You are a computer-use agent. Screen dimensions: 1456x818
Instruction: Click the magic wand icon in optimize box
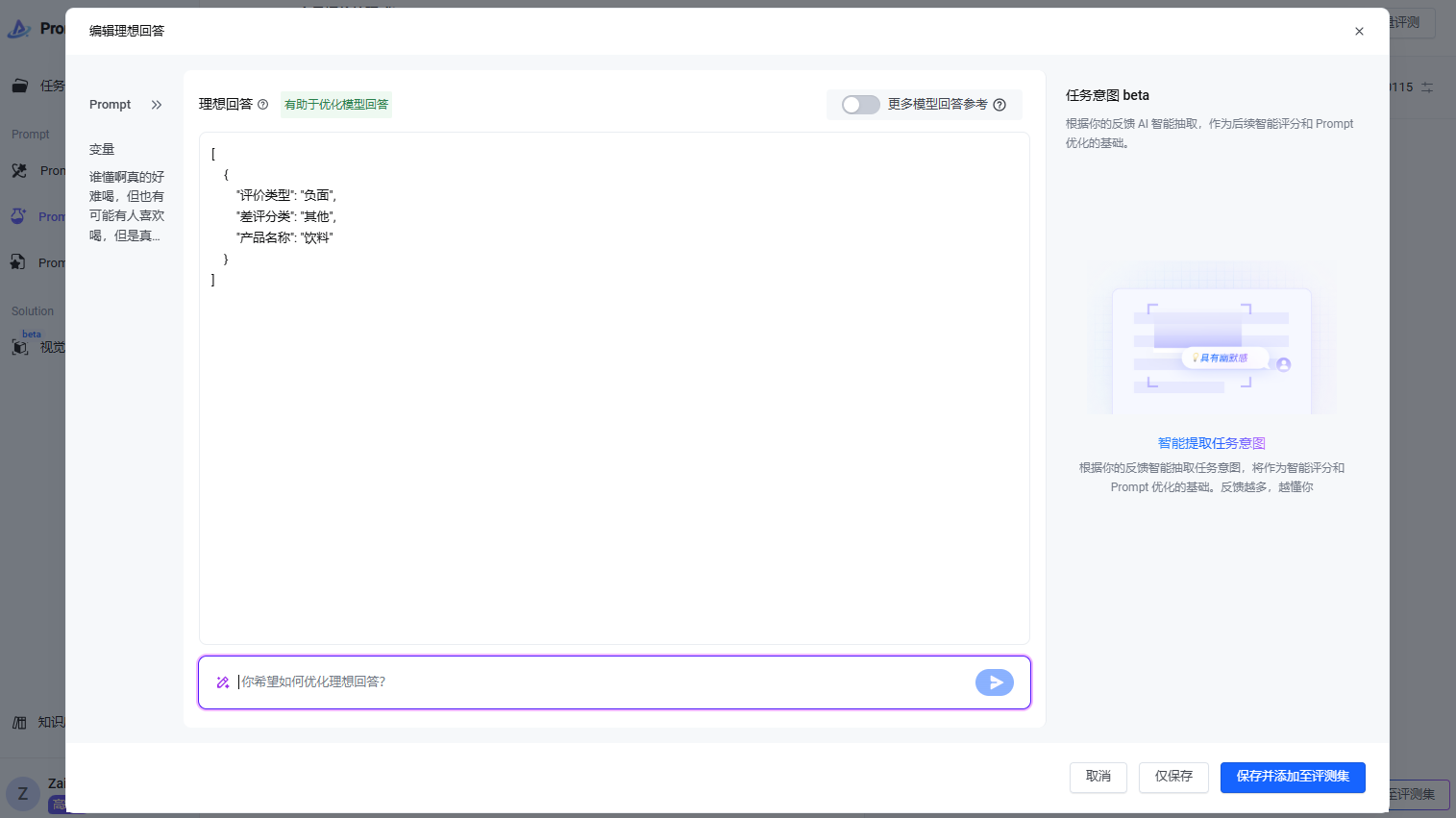(223, 682)
